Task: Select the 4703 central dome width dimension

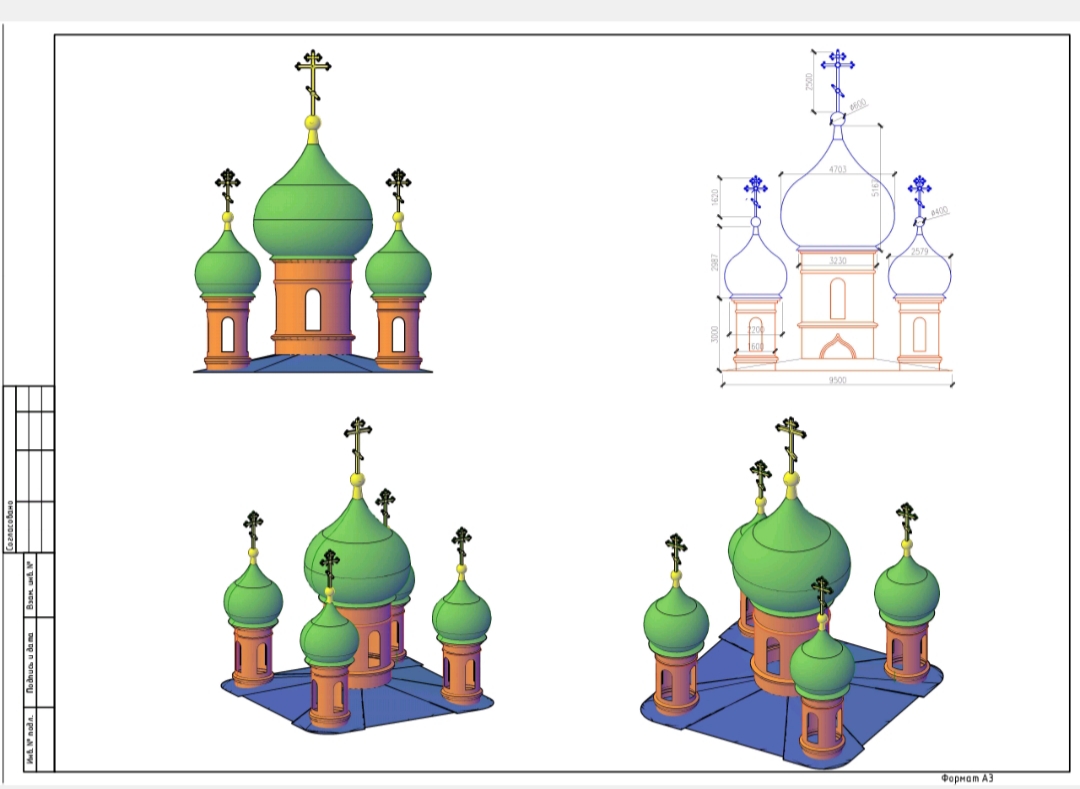Action: [837, 170]
